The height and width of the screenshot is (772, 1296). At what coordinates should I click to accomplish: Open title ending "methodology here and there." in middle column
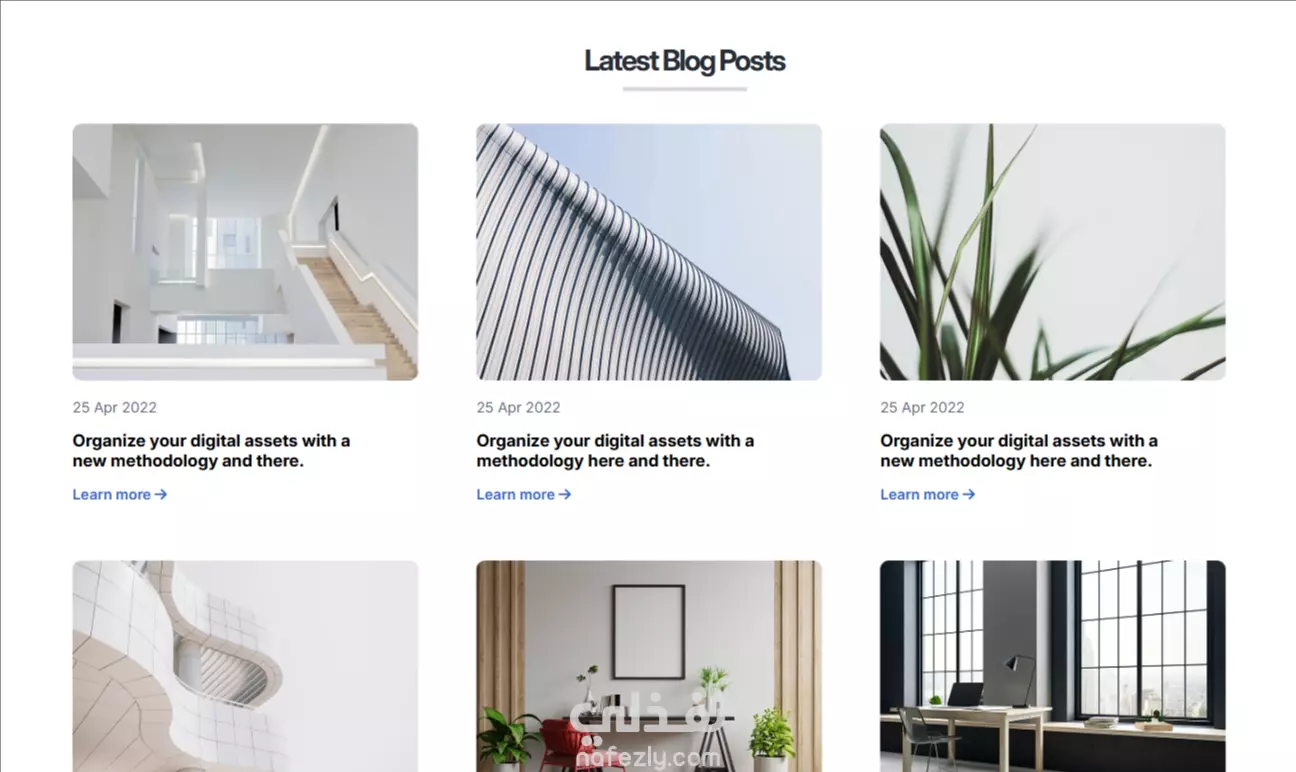click(615, 451)
